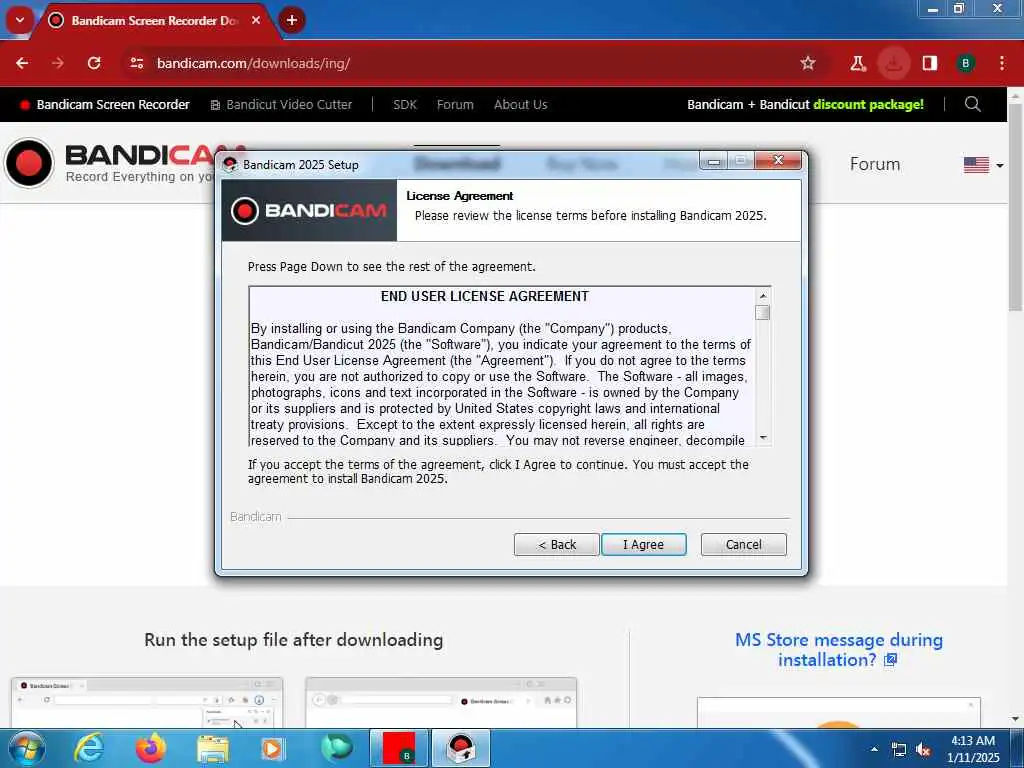The width and height of the screenshot is (1024, 768).
Task: Open the green sphere taskbar app
Action: coord(336,748)
